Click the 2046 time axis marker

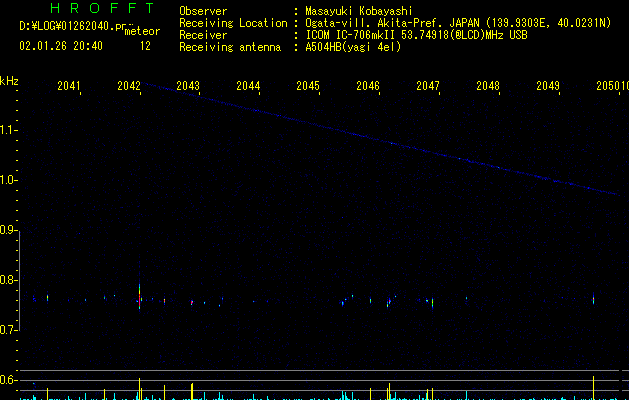click(368, 85)
